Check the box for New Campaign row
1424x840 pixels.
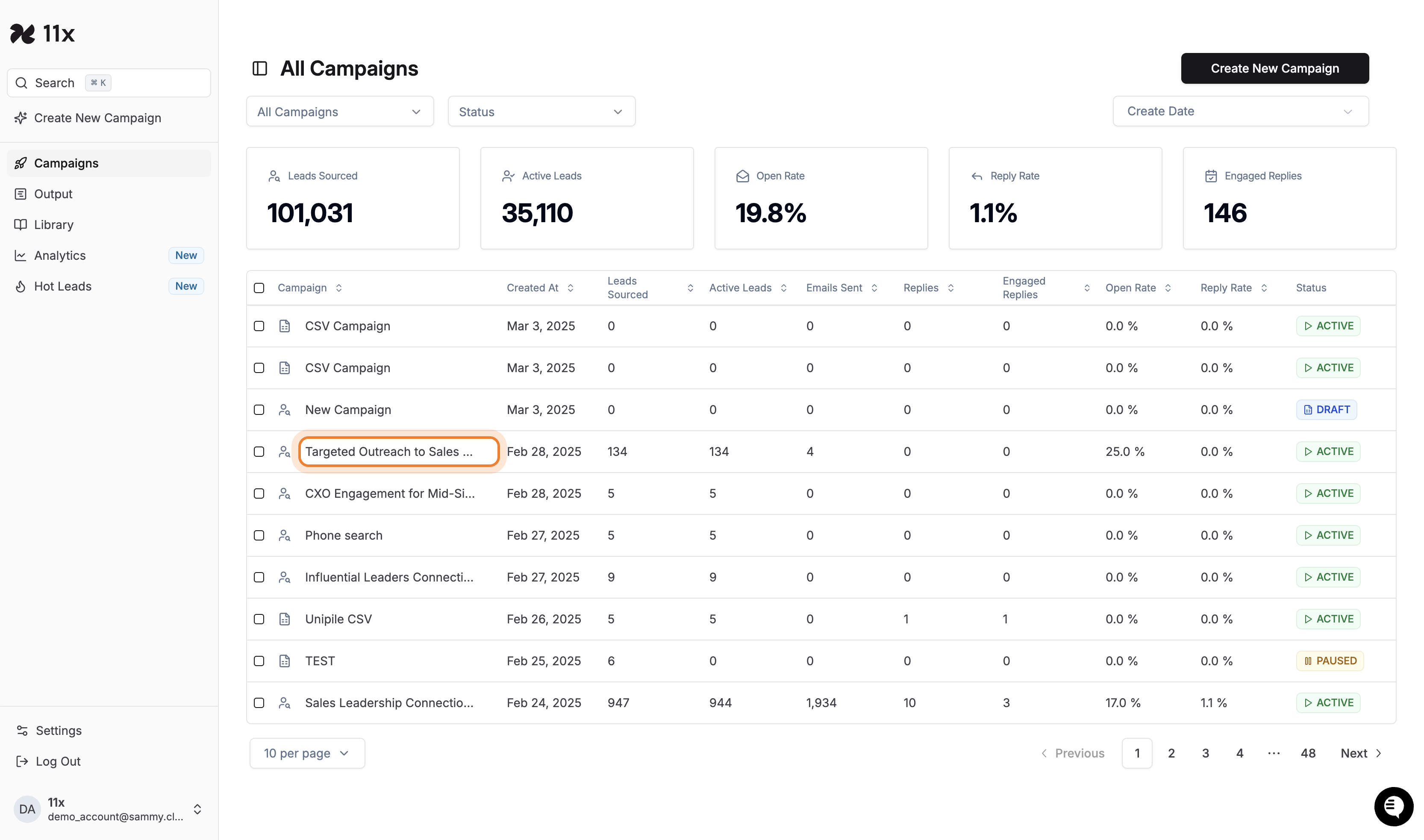pos(259,410)
